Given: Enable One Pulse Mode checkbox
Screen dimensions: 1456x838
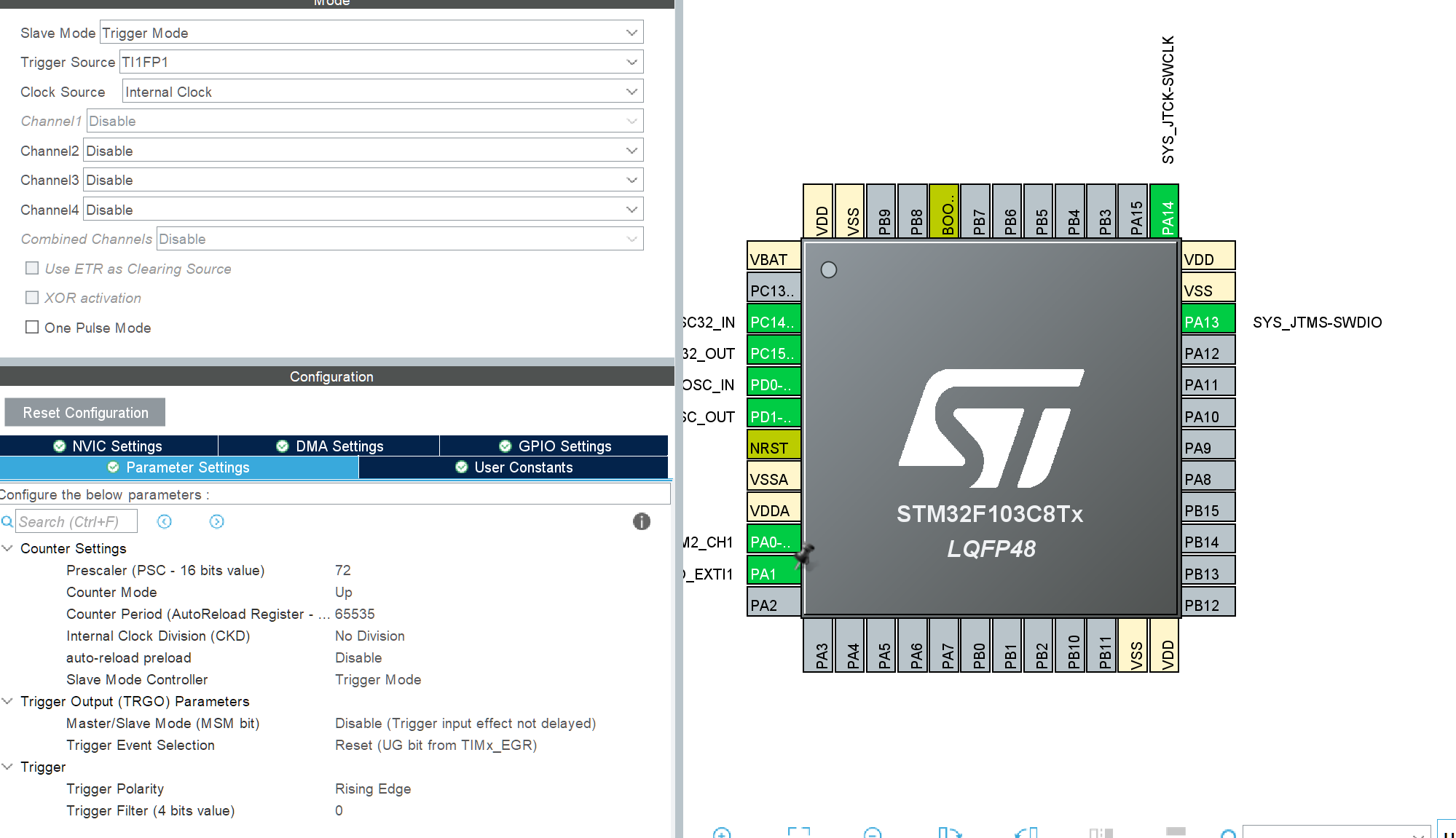Looking at the screenshot, I should 32,327.
